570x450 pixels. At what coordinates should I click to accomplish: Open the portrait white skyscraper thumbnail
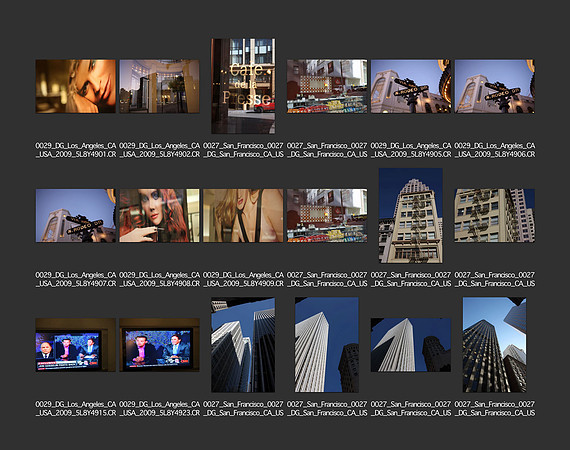(x=327, y=345)
